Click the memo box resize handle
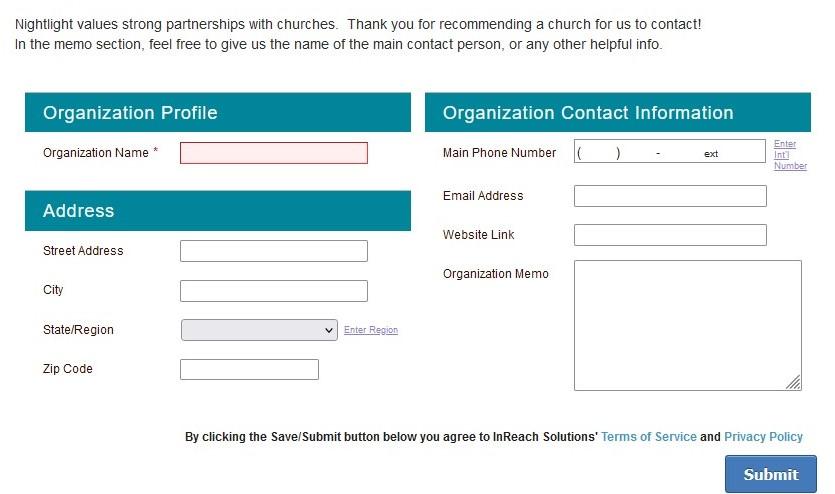The image size is (835, 494). point(794,383)
